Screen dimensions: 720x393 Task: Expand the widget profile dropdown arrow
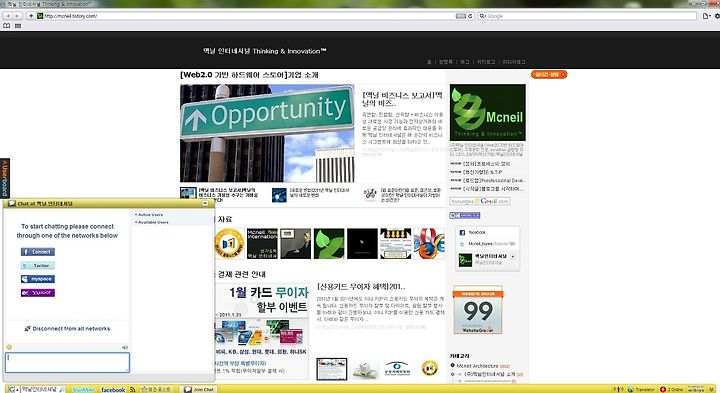click(513, 257)
